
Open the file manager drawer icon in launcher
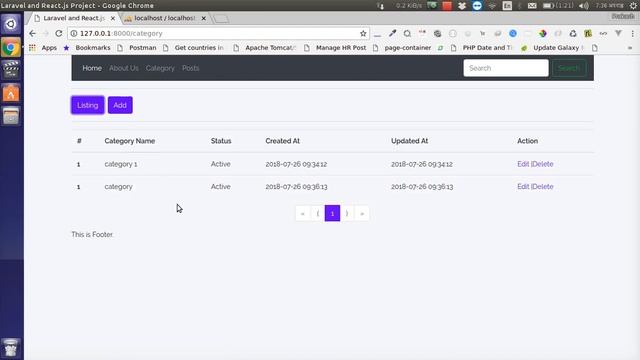pyautogui.click(x=11, y=116)
